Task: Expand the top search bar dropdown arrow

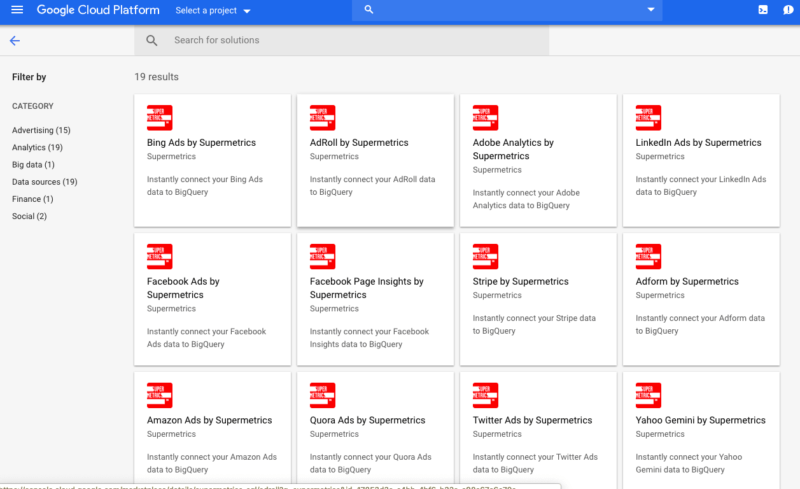Action: [x=651, y=10]
